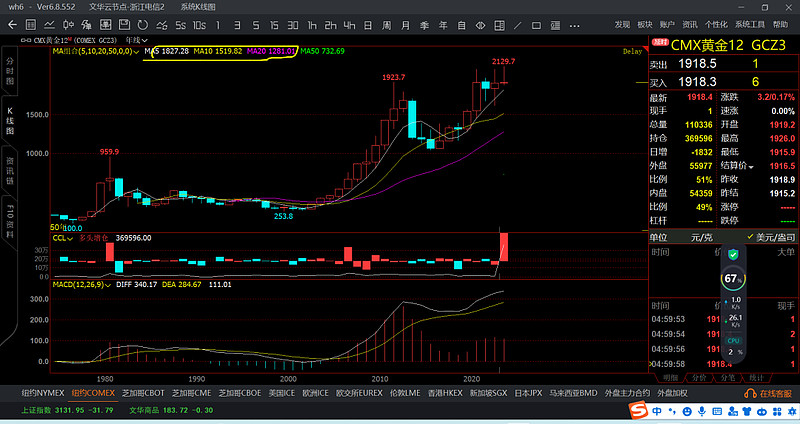
Task: Switch to 外盘主力合约 tab
Action: 627,393
